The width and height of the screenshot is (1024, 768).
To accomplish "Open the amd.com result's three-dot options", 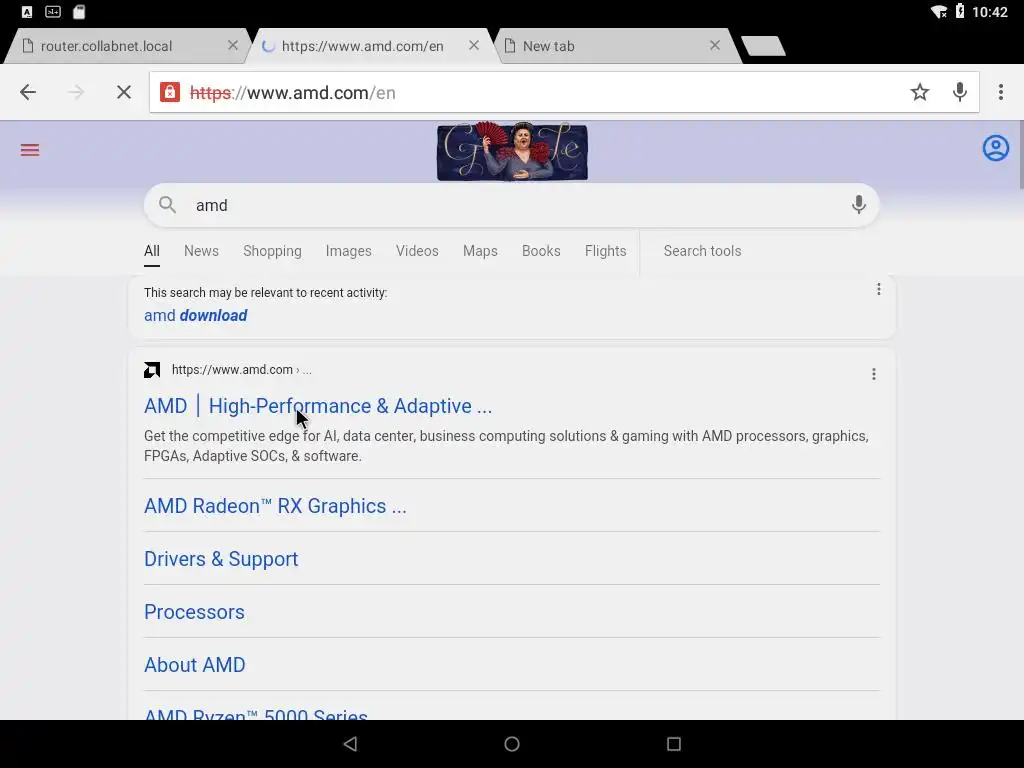I will (873, 374).
